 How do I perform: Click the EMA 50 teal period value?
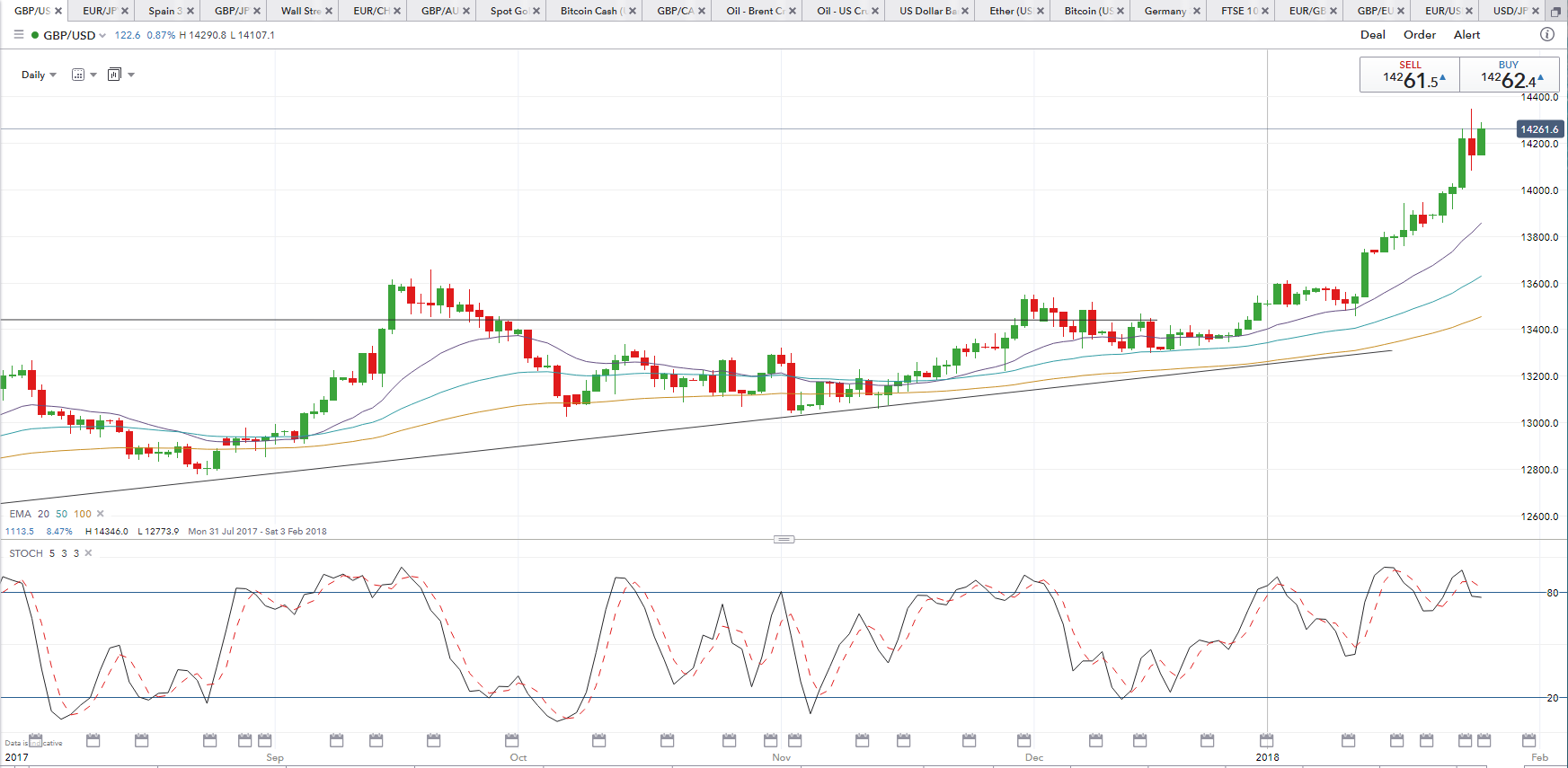(x=61, y=514)
